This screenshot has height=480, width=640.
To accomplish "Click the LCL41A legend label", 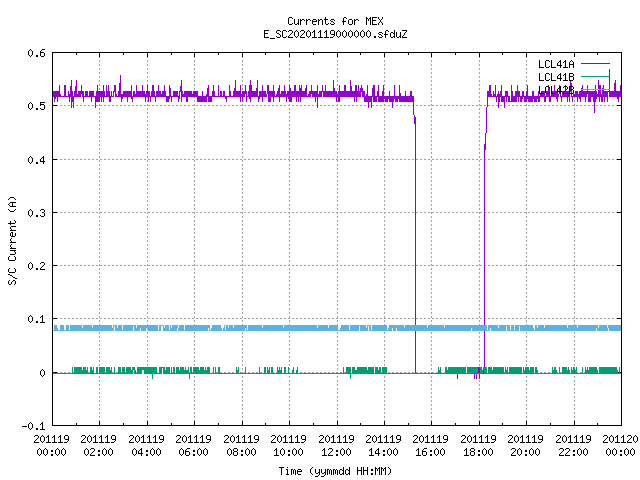I will point(556,64).
